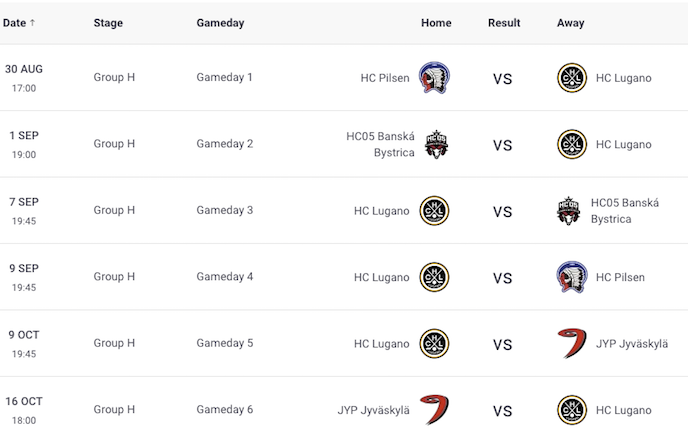Click the Result column header
The height and width of the screenshot is (440, 688).
click(505, 23)
